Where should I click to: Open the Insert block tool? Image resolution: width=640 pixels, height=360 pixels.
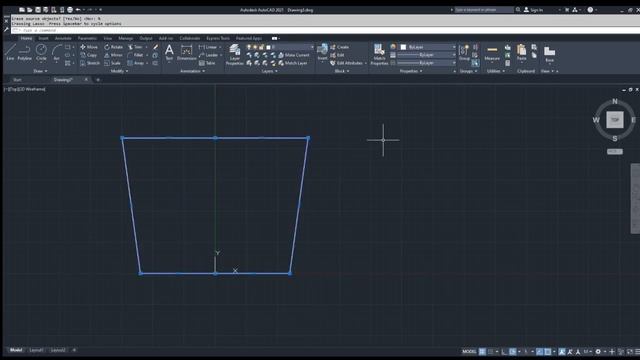(x=322, y=52)
